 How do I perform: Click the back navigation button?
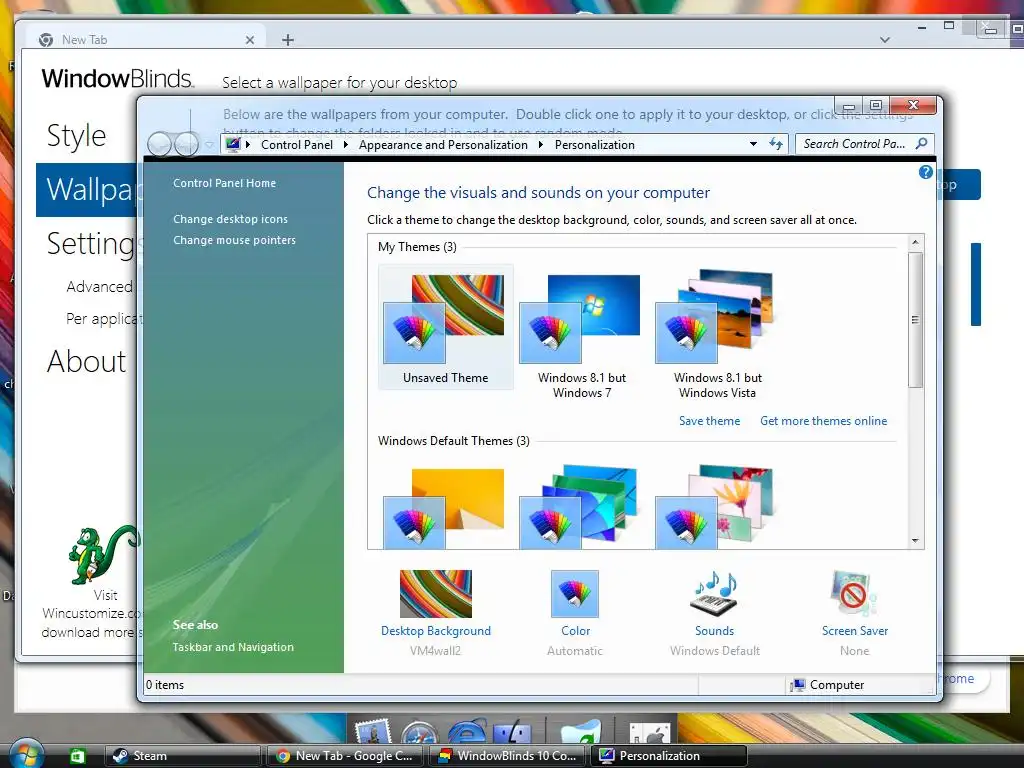click(161, 143)
